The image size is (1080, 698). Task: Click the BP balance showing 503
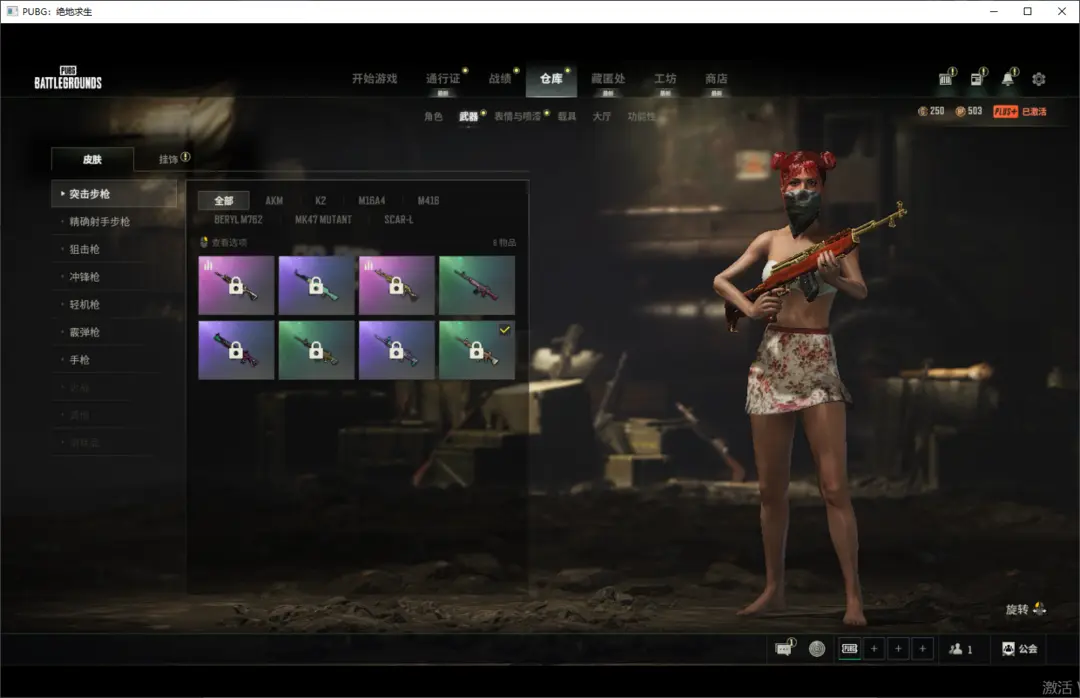point(968,111)
